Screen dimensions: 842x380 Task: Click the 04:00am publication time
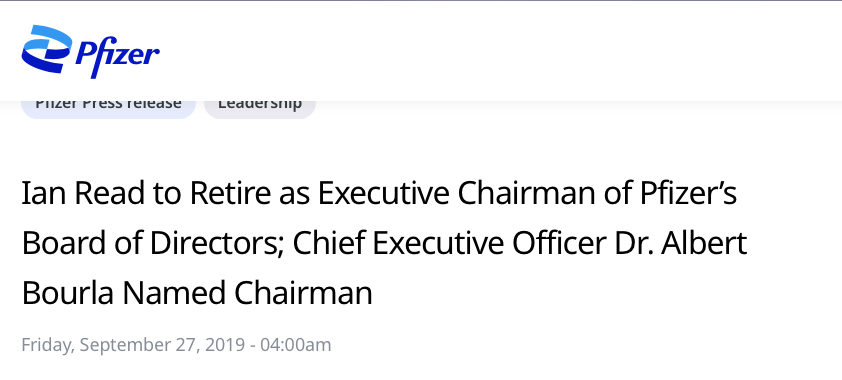coord(296,345)
